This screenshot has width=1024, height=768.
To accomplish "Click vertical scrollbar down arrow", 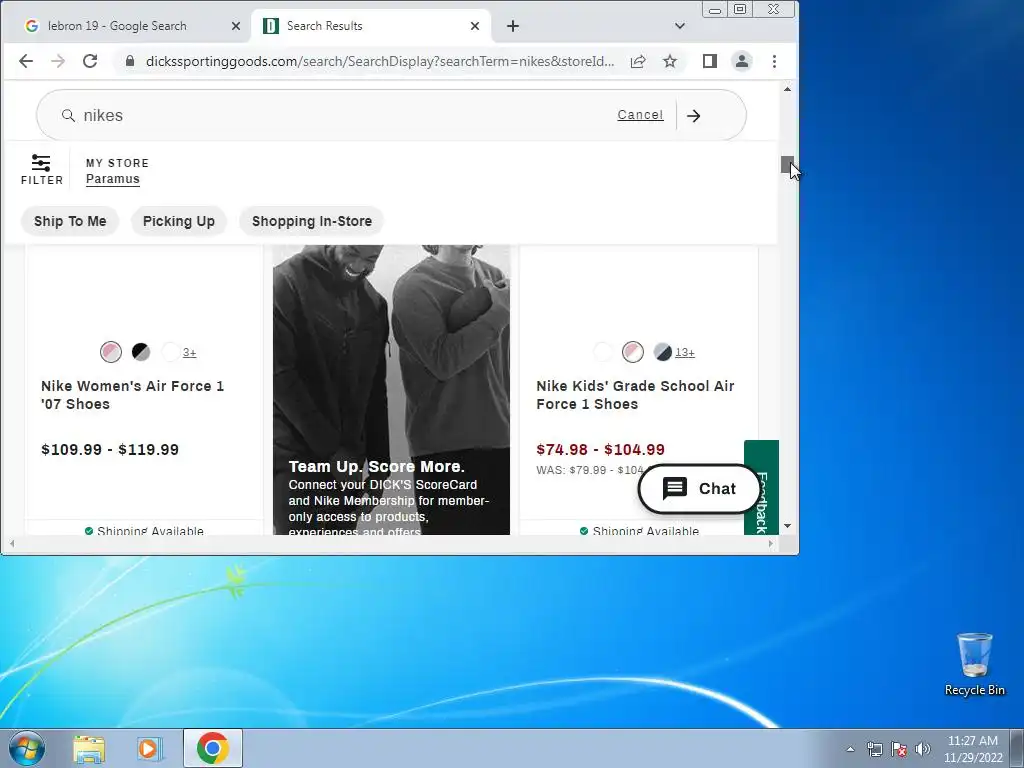I will pyautogui.click(x=788, y=526).
